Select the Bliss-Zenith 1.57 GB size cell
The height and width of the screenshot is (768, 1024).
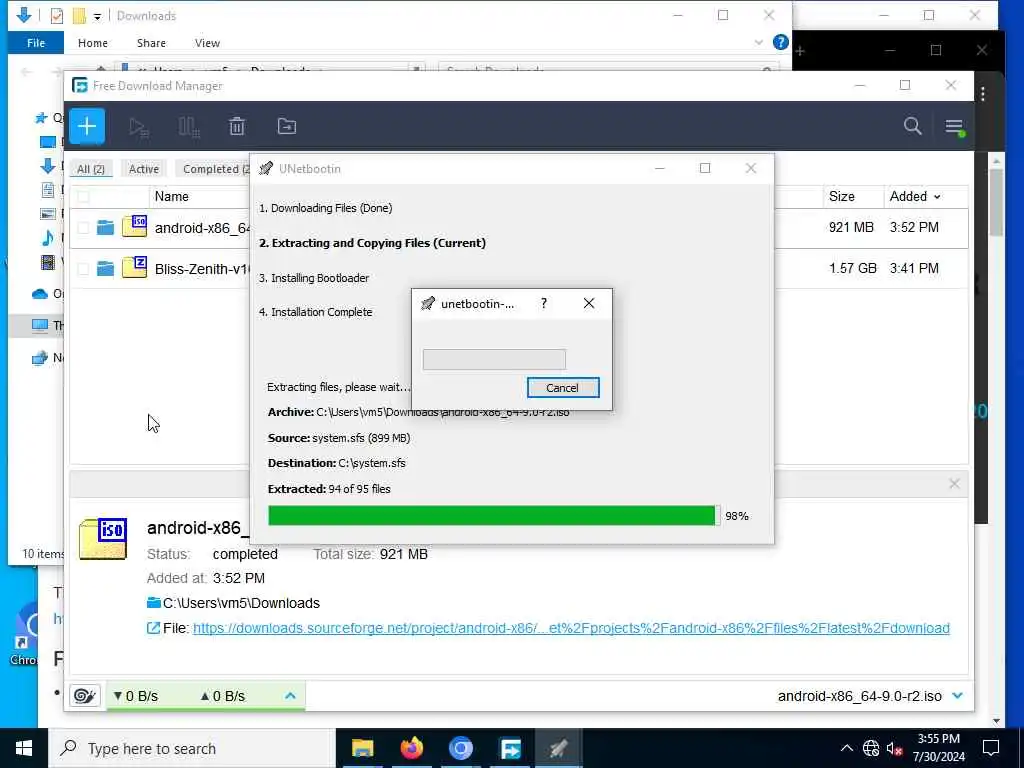pyautogui.click(x=852, y=268)
